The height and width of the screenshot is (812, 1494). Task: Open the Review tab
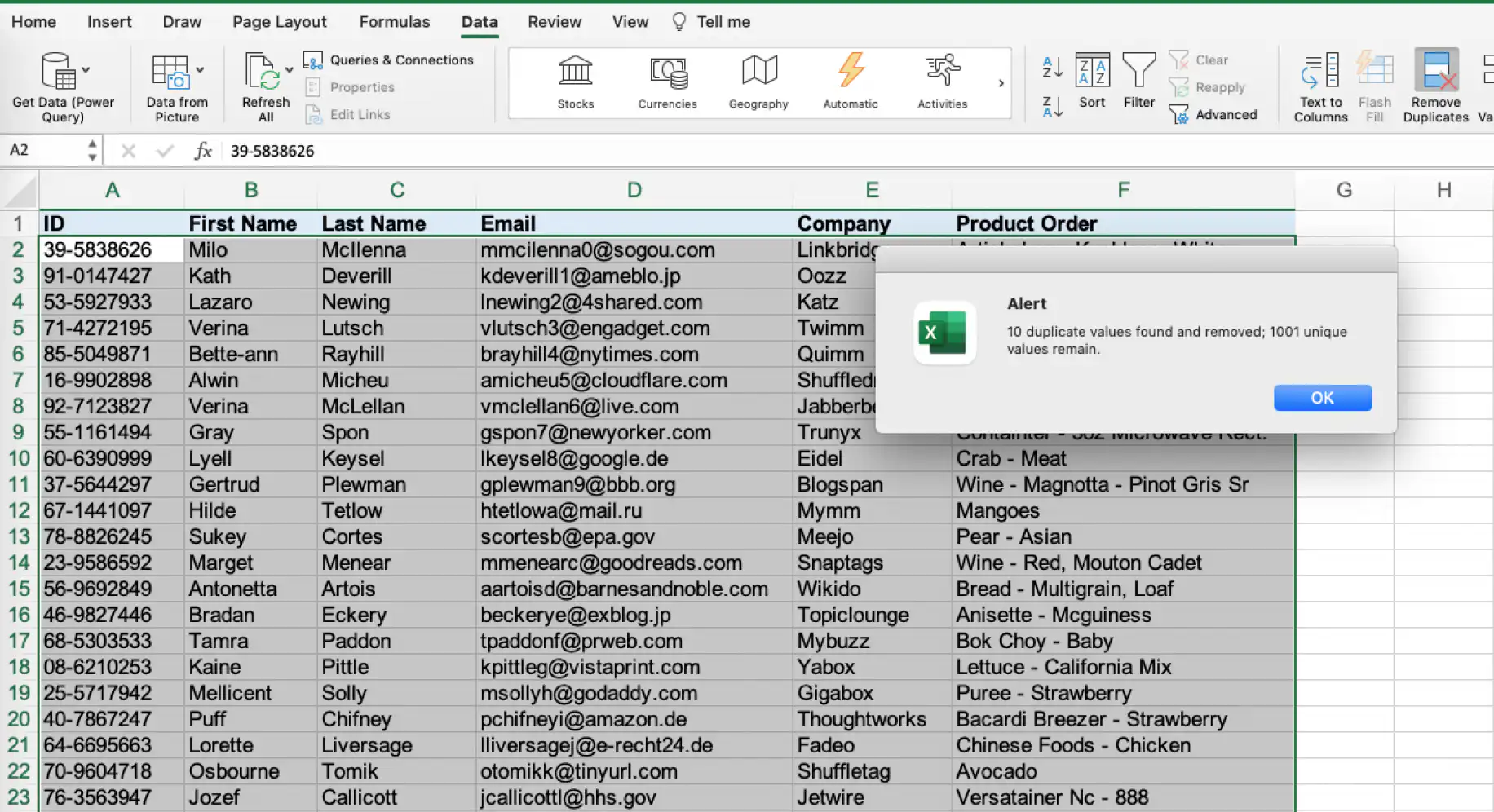[x=555, y=22]
